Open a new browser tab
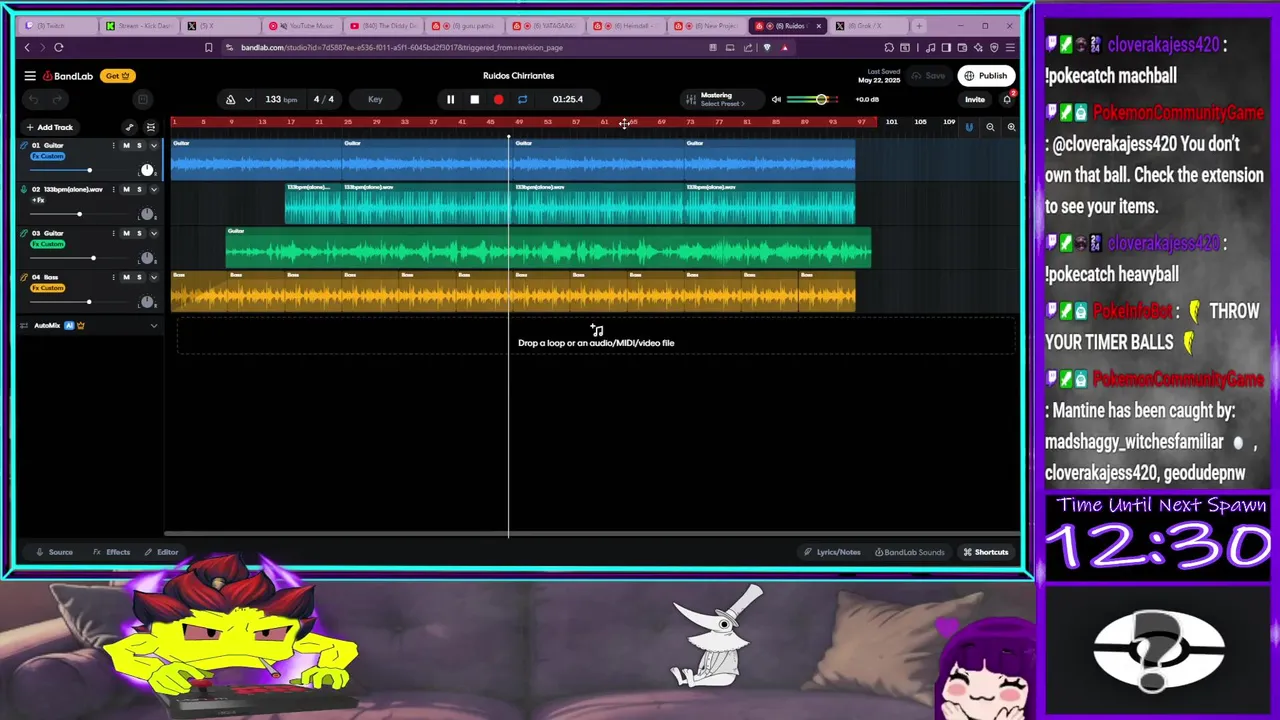The width and height of the screenshot is (1280, 720). (x=919, y=26)
